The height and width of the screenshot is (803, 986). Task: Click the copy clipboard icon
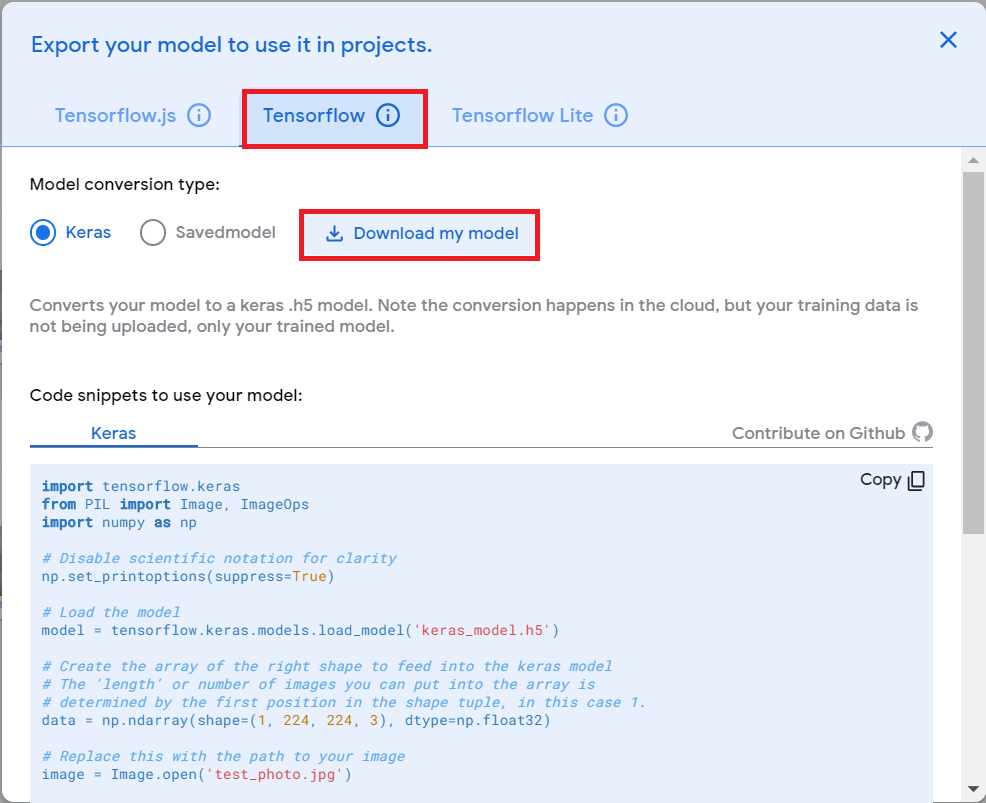tap(916, 480)
